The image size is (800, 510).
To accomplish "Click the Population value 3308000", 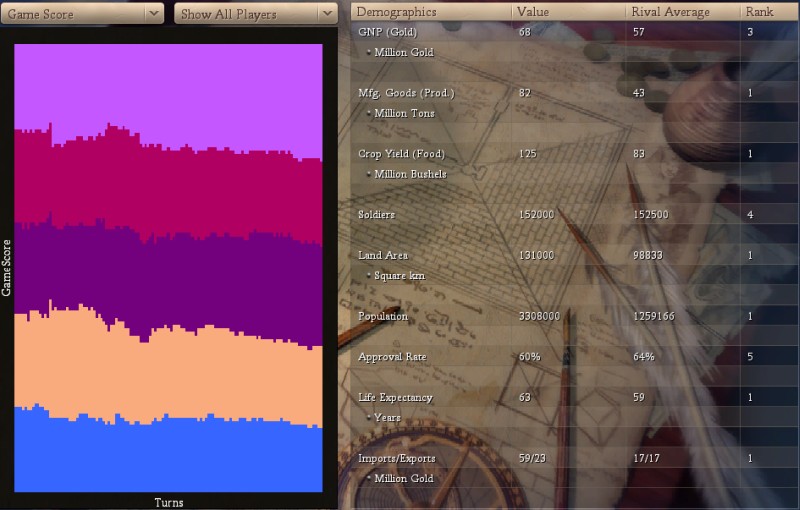I will pyautogui.click(x=540, y=316).
